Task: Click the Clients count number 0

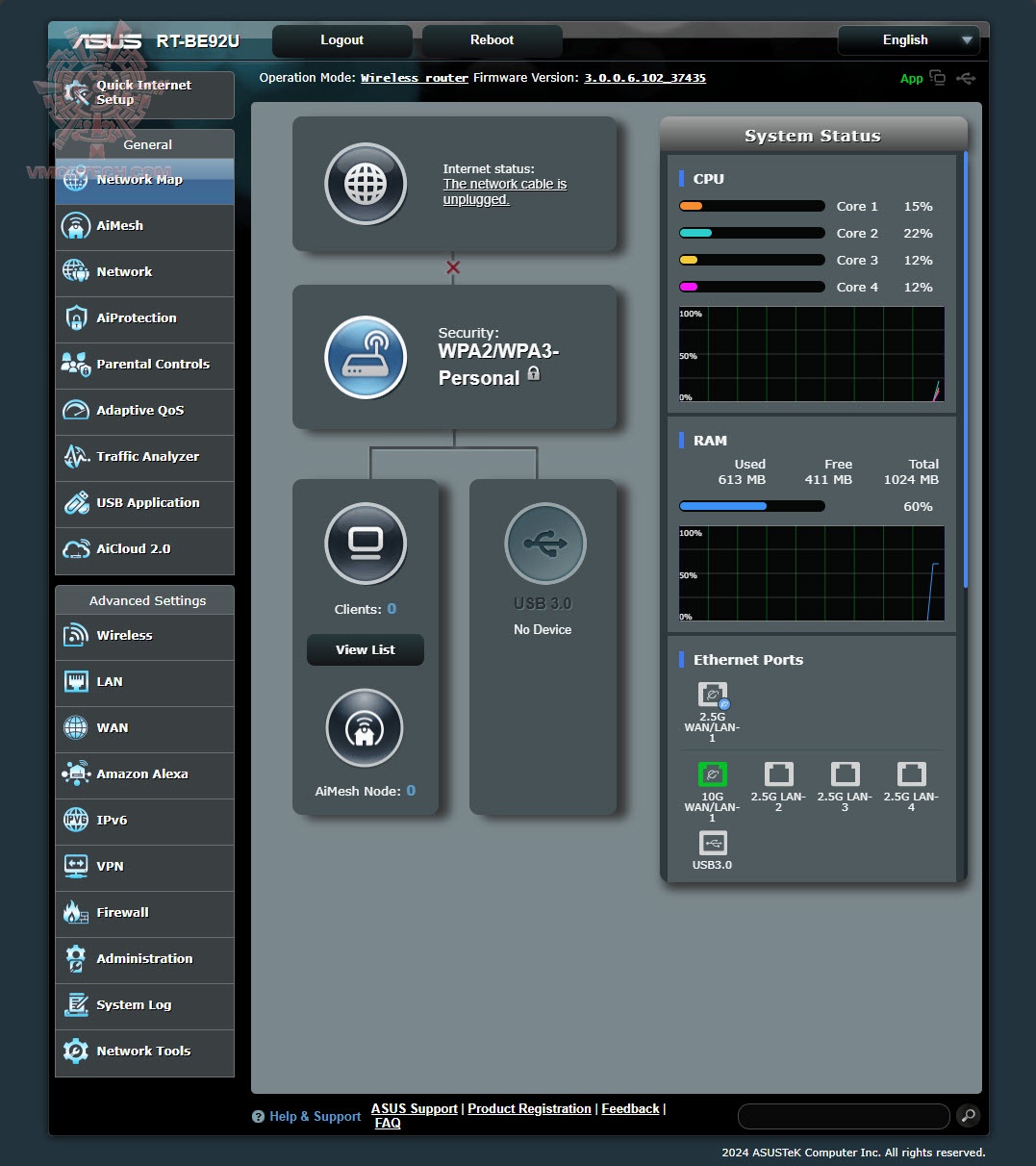Action: (392, 609)
